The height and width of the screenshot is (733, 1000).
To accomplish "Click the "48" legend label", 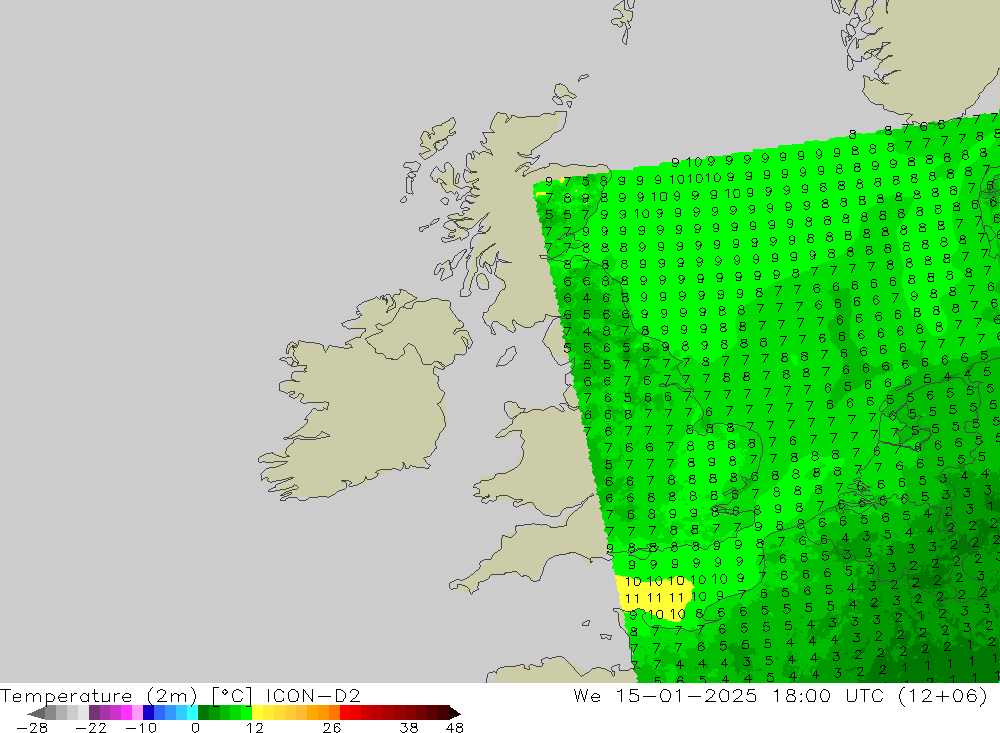I will point(455,728).
